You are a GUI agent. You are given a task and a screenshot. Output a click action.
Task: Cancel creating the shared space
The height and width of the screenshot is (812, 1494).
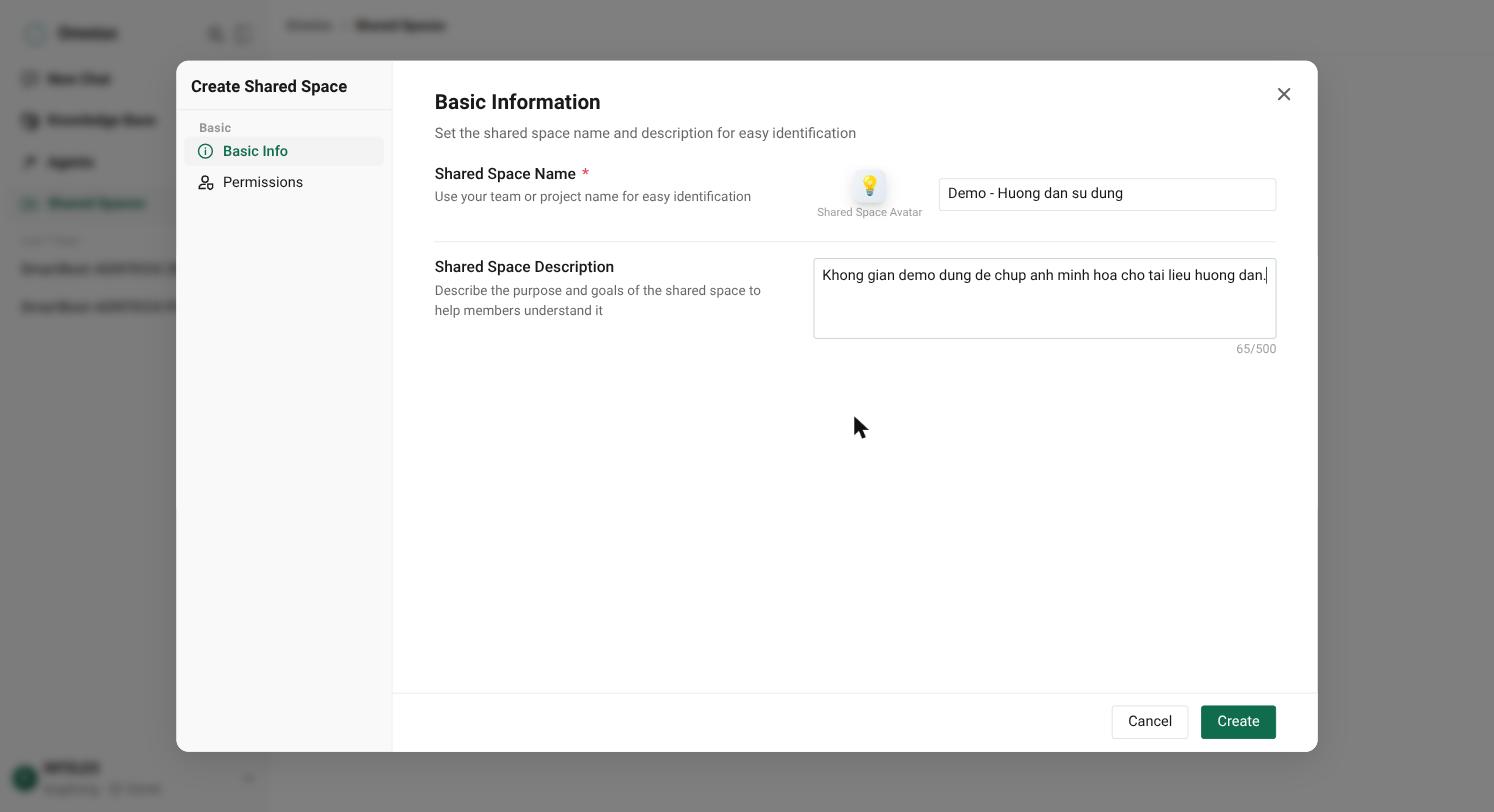(x=1150, y=722)
